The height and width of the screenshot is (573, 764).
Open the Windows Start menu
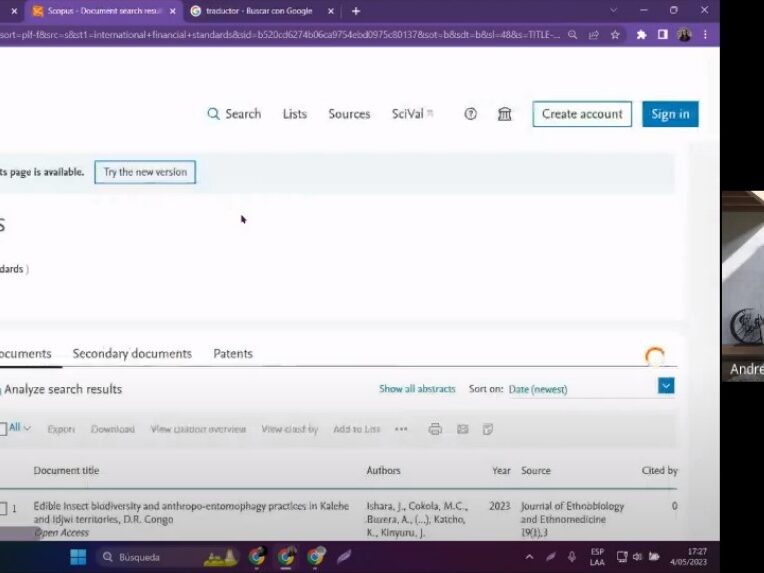(x=78, y=556)
